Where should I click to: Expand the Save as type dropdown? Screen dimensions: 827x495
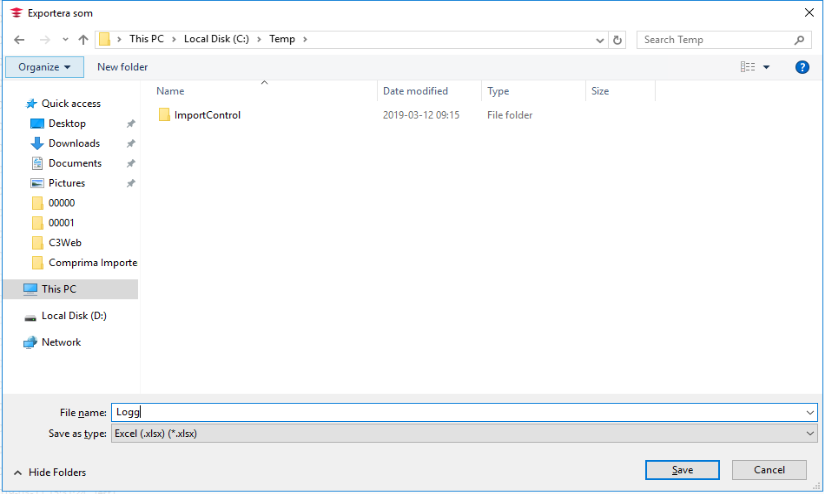[x=809, y=433]
